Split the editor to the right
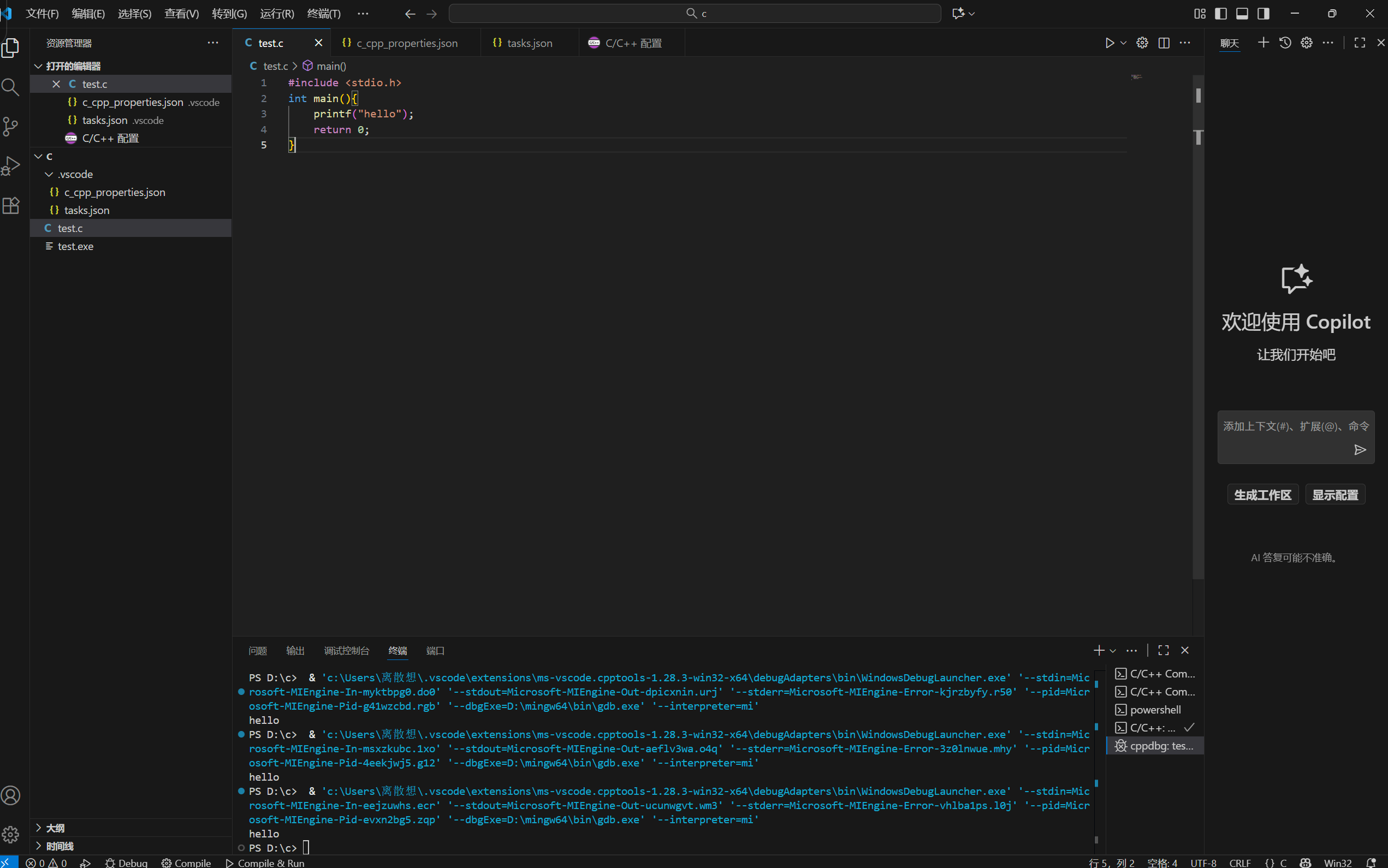1388x868 pixels. pos(1164,43)
